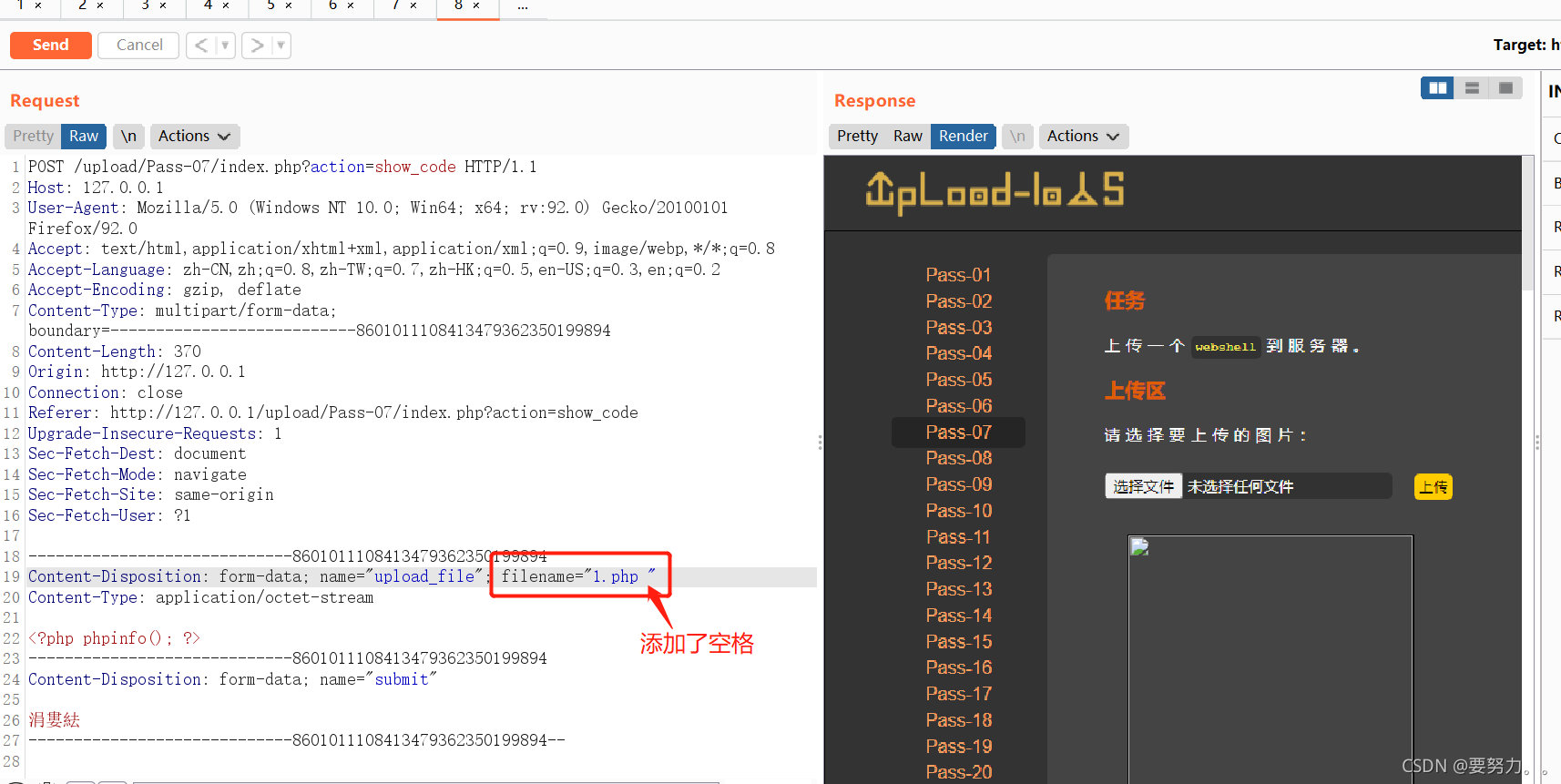The width and height of the screenshot is (1561, 784).
Task: Click the Upload-labs logo
Action: (995, 192)
